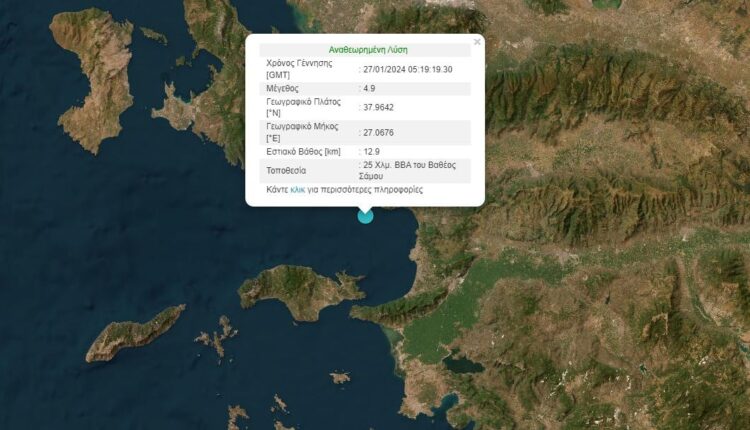
Task: Click the "Τοποθεσία" row label
Action: 288,170
